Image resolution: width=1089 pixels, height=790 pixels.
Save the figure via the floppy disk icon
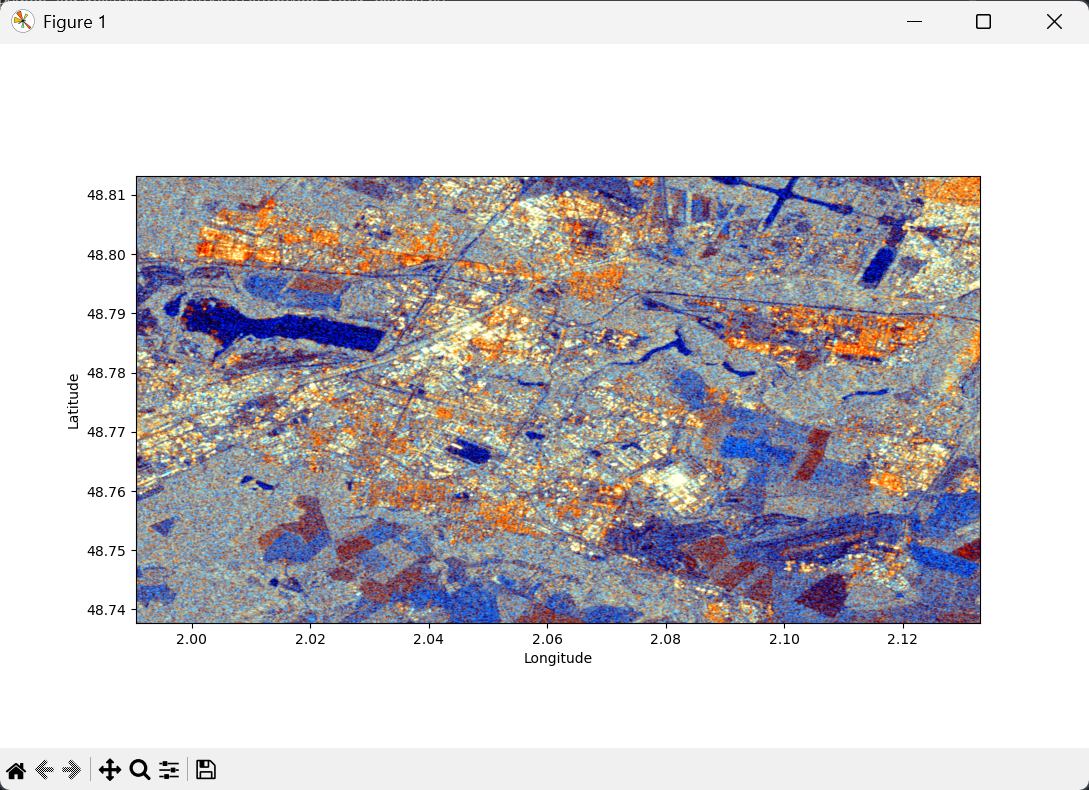[x=205, y=769]
